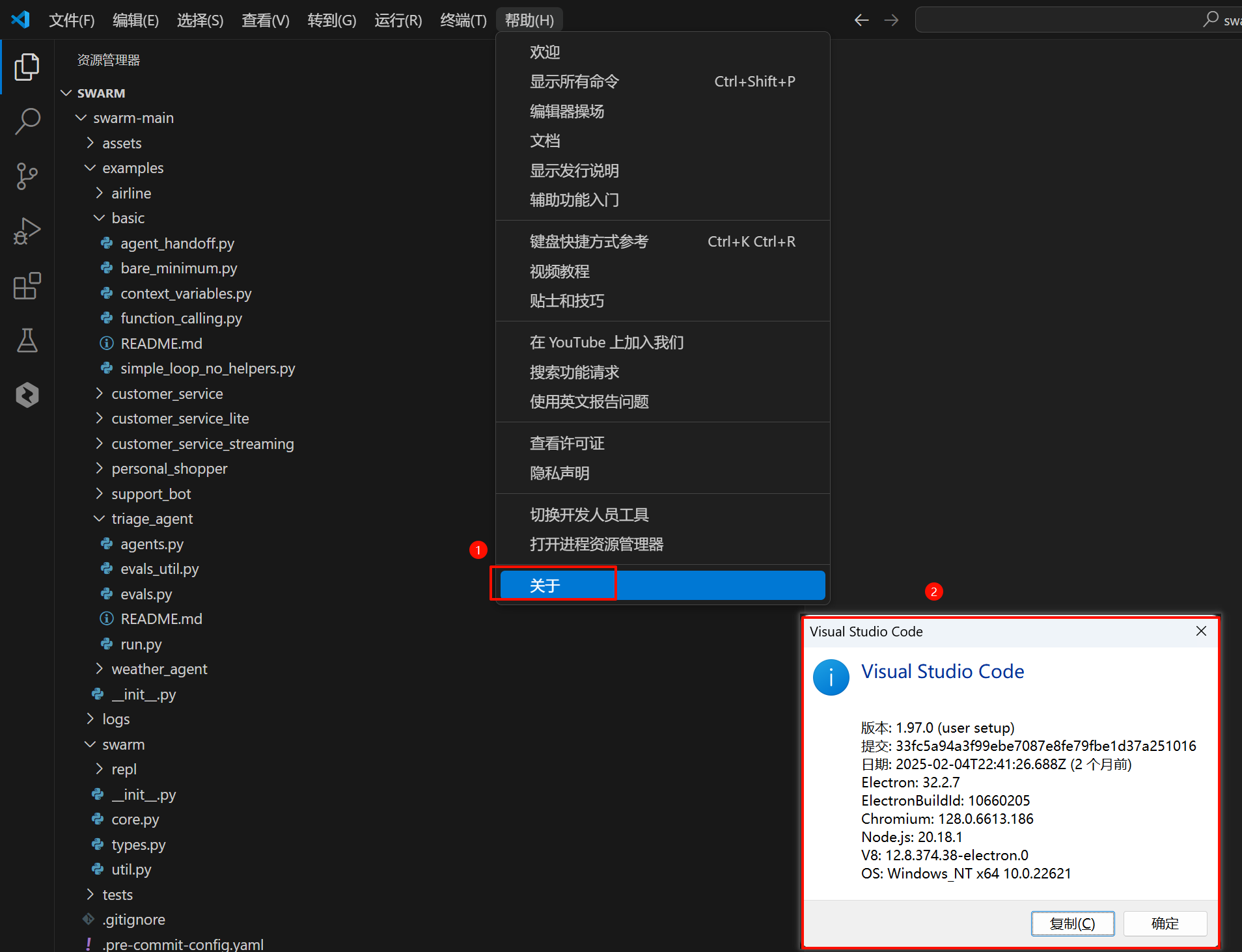Open the 终端(T) menu
This screenshot has height=952, width=1242.
[x=463, y=20]
